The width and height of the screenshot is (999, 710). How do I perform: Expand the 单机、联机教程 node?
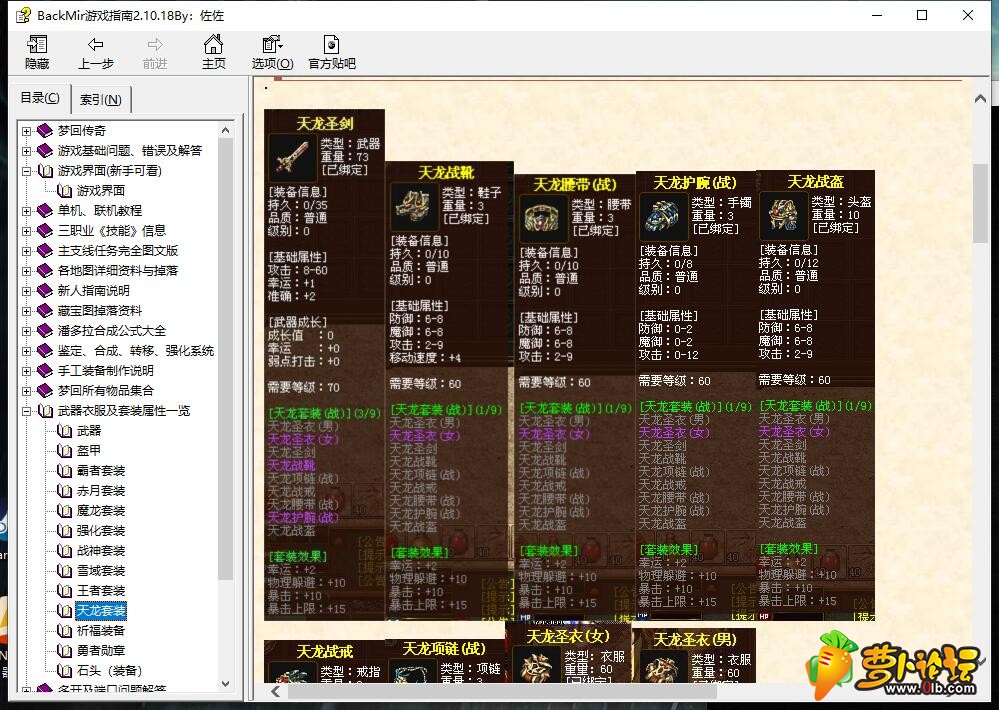point(26,211)
